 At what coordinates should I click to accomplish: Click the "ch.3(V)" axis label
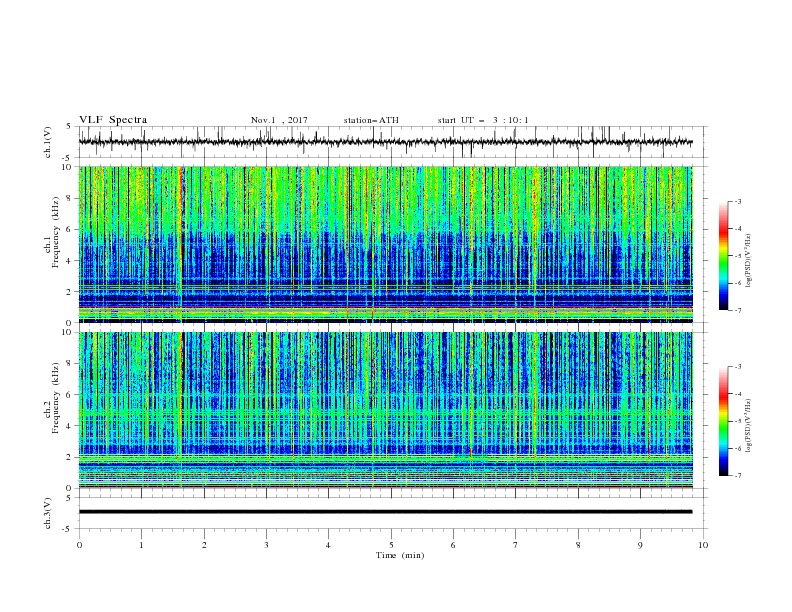coord(48,513)
